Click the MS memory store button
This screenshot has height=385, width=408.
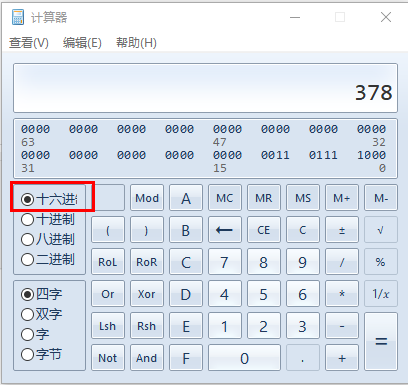click(x=303, y=198)
